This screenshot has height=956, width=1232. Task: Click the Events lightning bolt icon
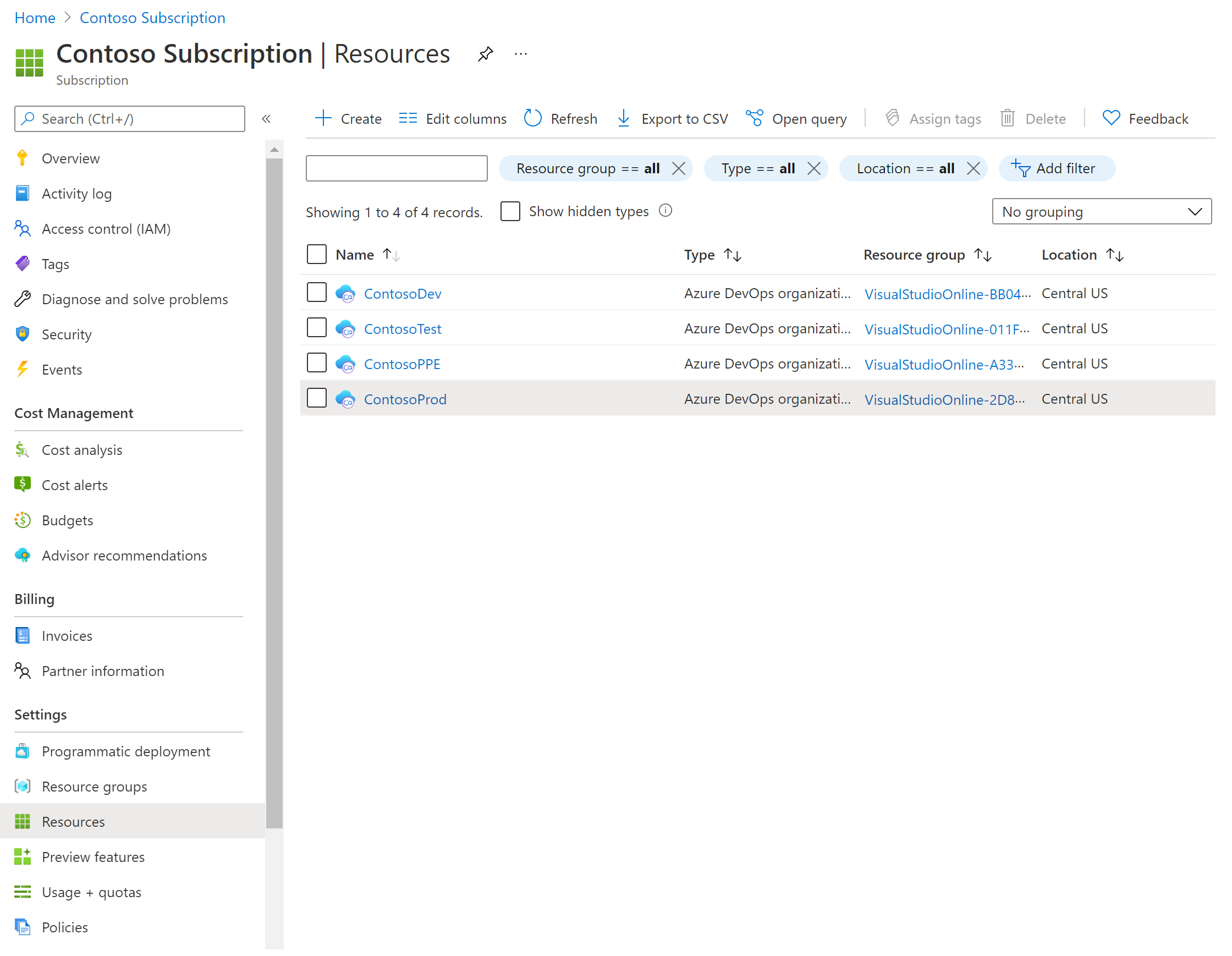[x=23, y=368]
